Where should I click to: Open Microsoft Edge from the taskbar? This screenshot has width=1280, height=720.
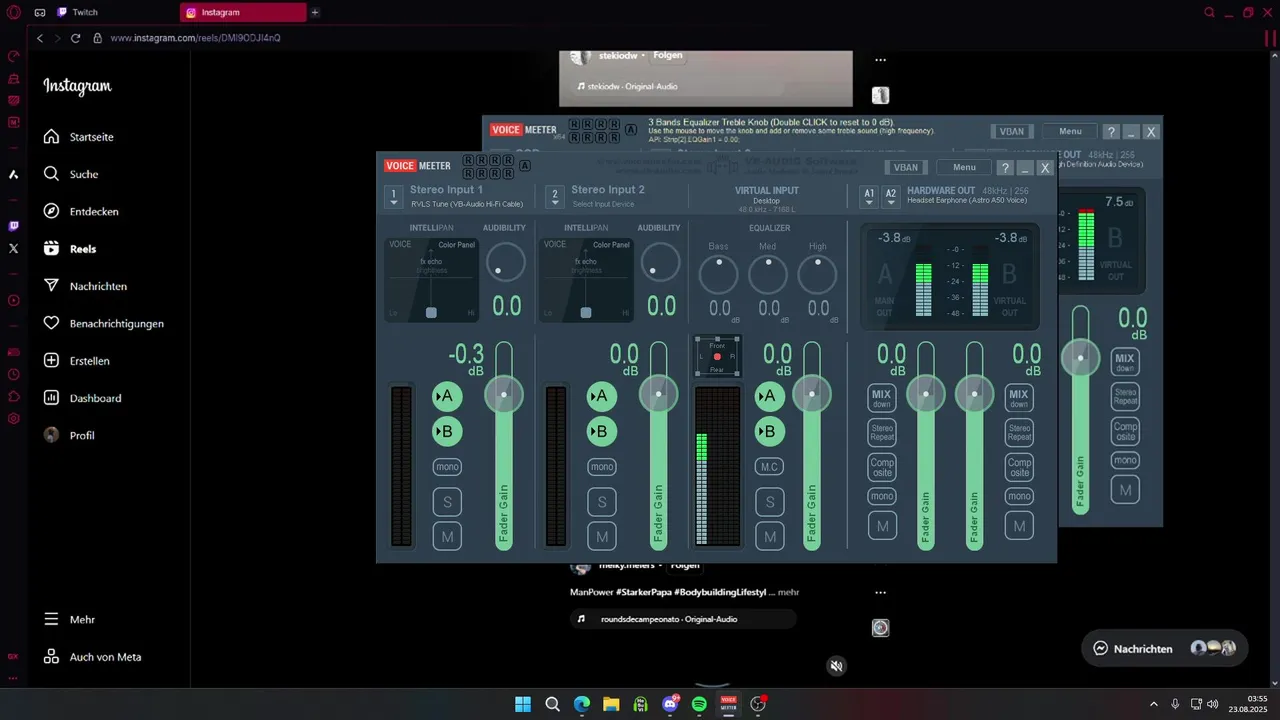[582, 704]
